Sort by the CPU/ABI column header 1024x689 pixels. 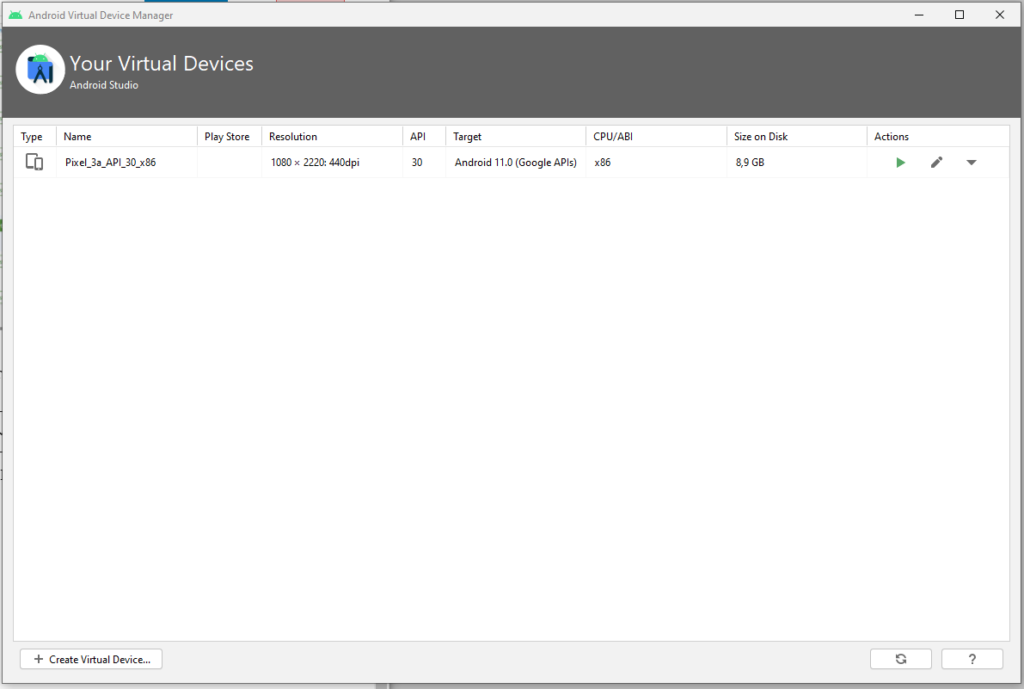click(656, 136)
